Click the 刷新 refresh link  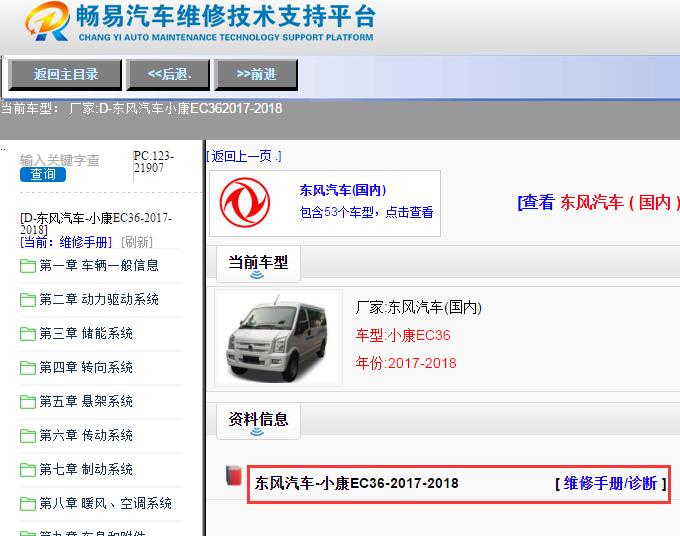tap(137, 242)
